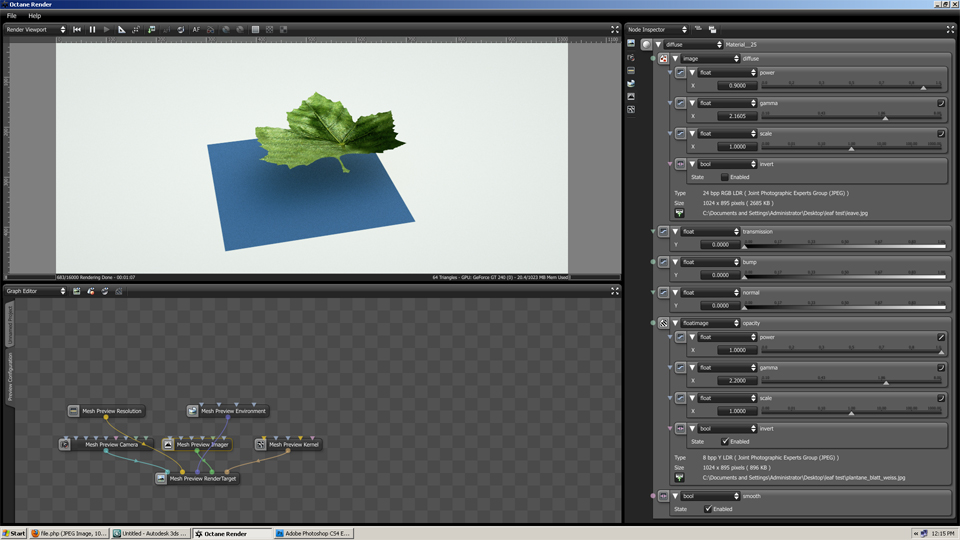
Task: Open the image type dropdown for diffuse
Action: 711,59
